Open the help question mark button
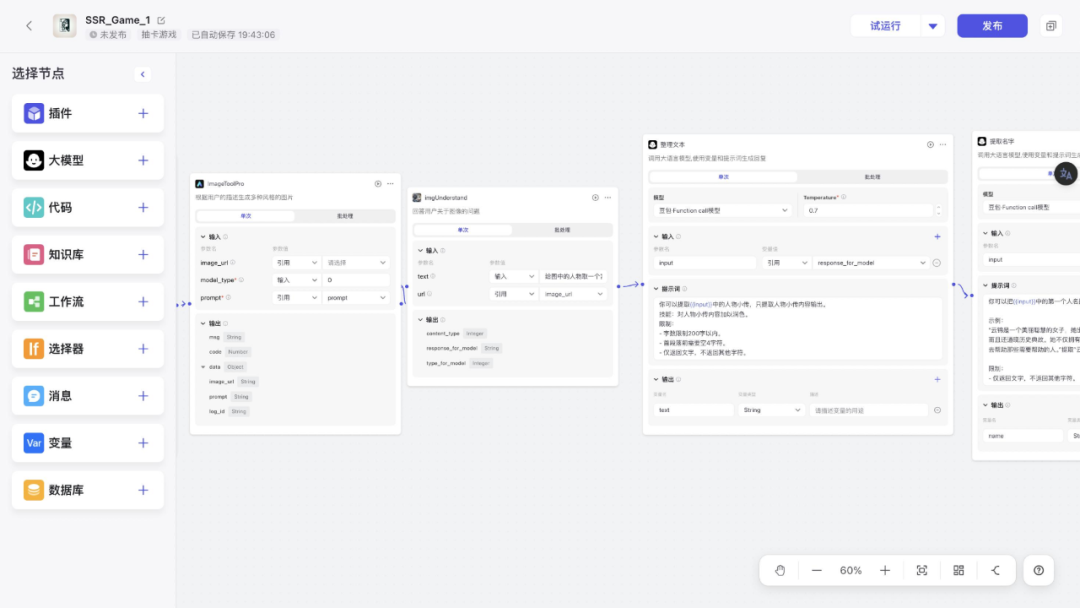Screen dimensions: 1080x608 (1038, 570)
